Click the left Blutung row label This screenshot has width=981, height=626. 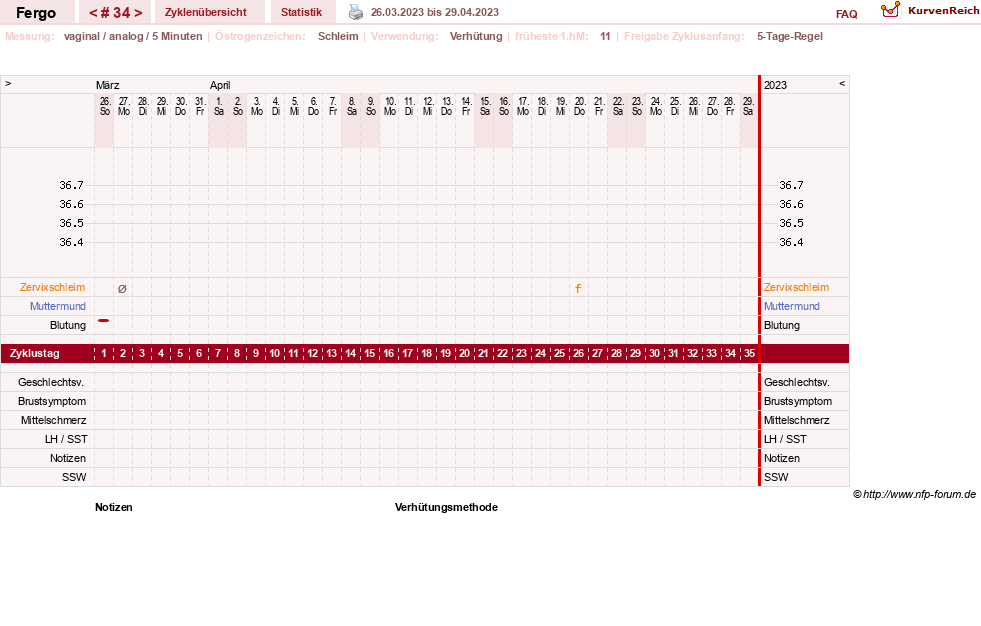[x=68, y=325]
